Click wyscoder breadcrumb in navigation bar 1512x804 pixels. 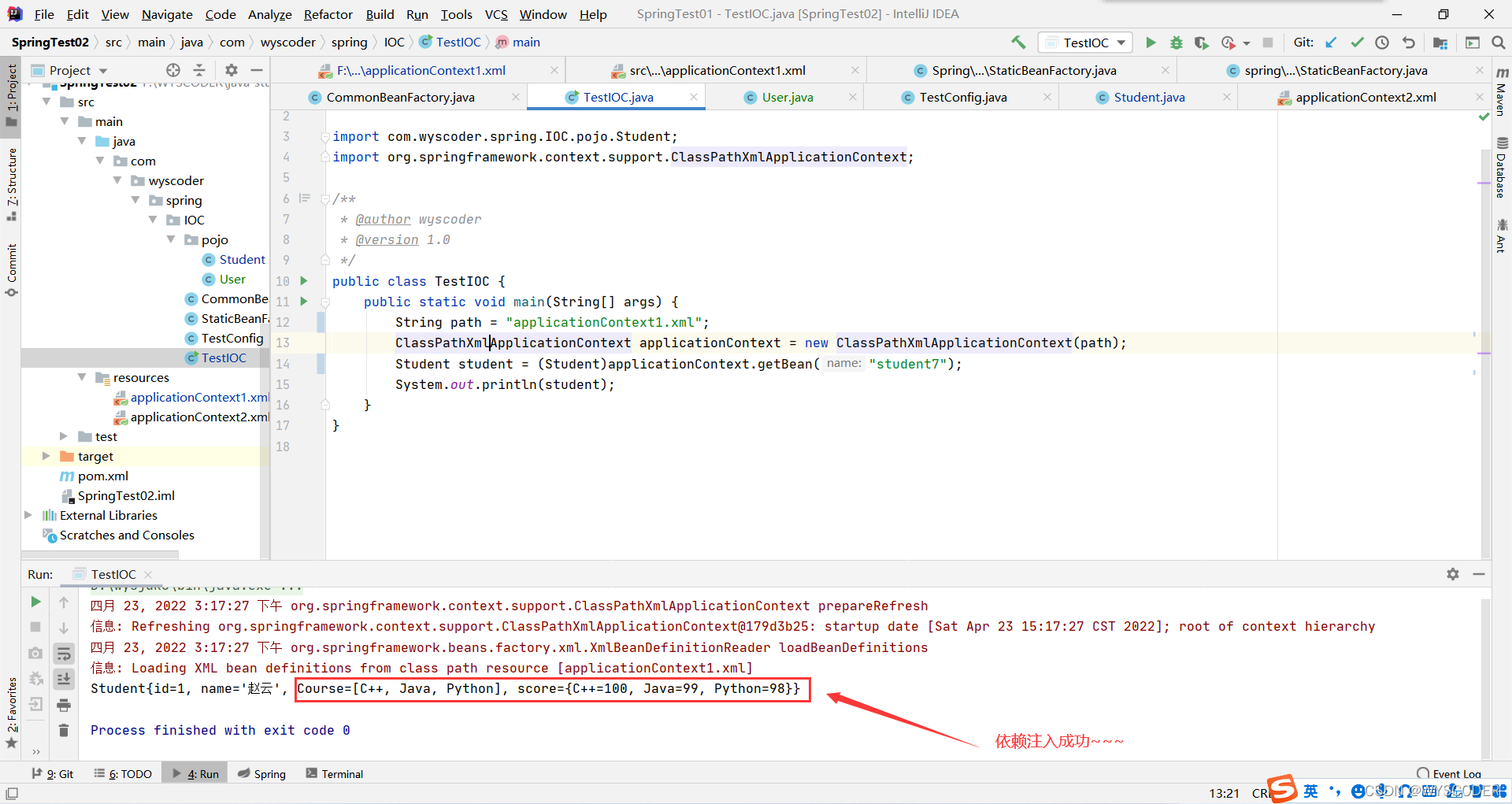tap(288, 43)
